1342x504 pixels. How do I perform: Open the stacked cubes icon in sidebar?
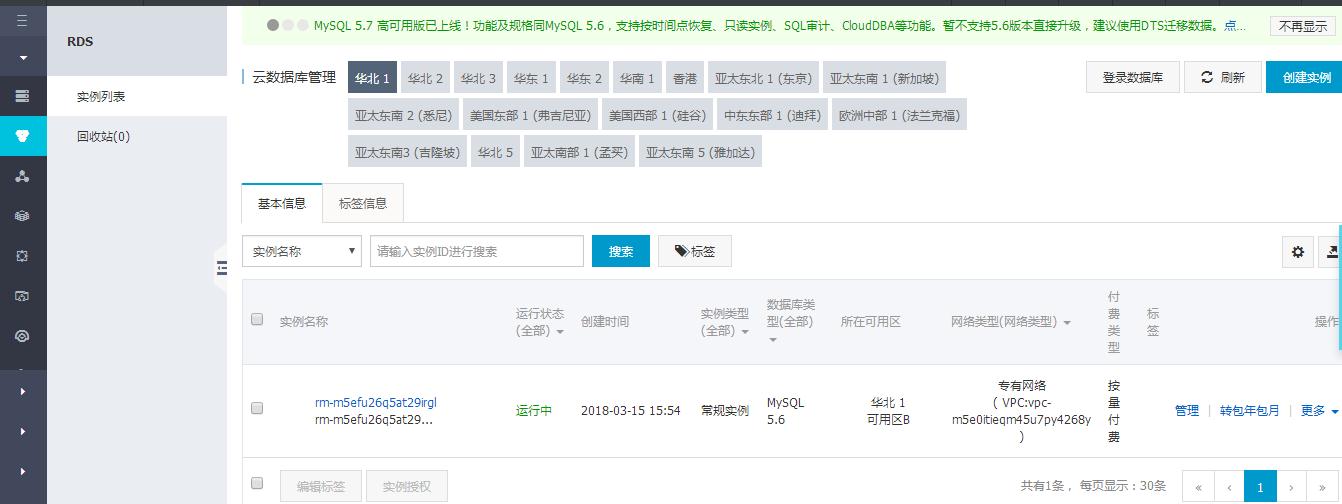23,216
